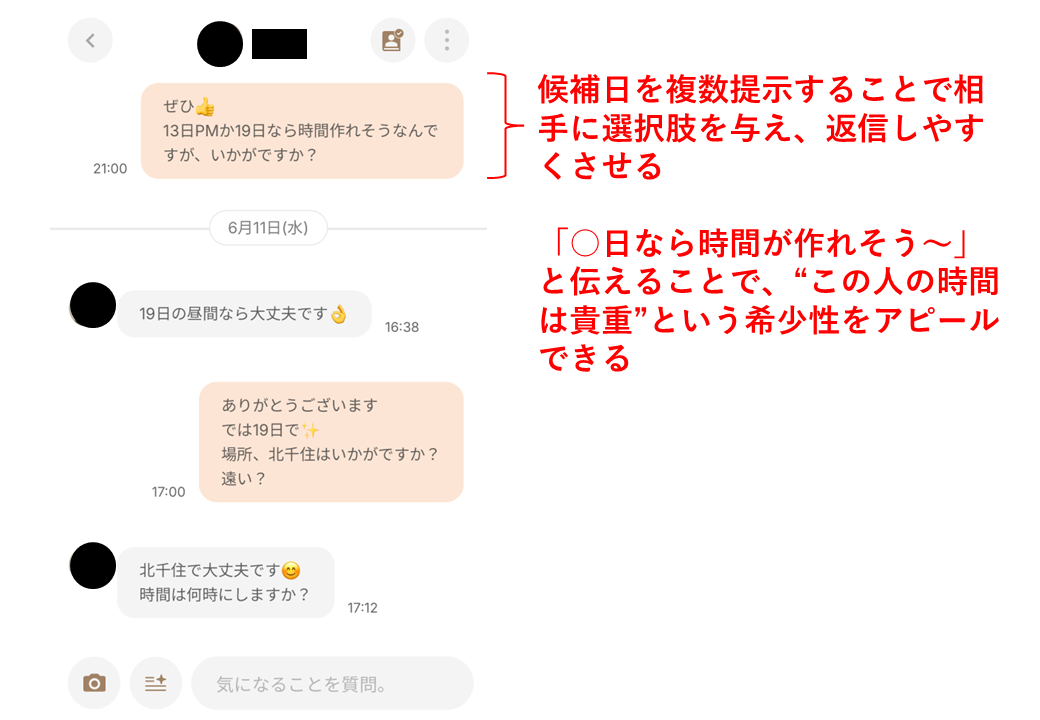The image size is (1040, 720).
Task: Open the profile card icon in header
Action: click(x=393, y=40)
